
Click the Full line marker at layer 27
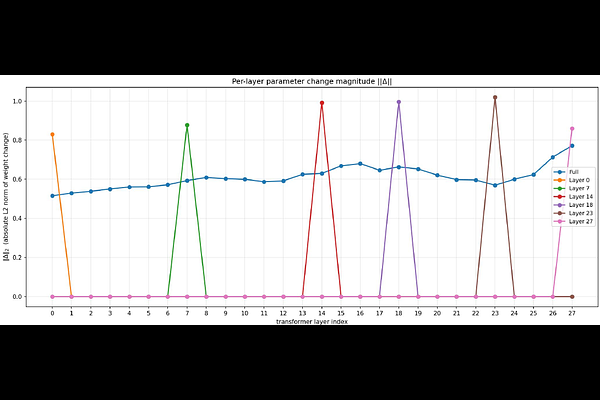pos(572,146)
